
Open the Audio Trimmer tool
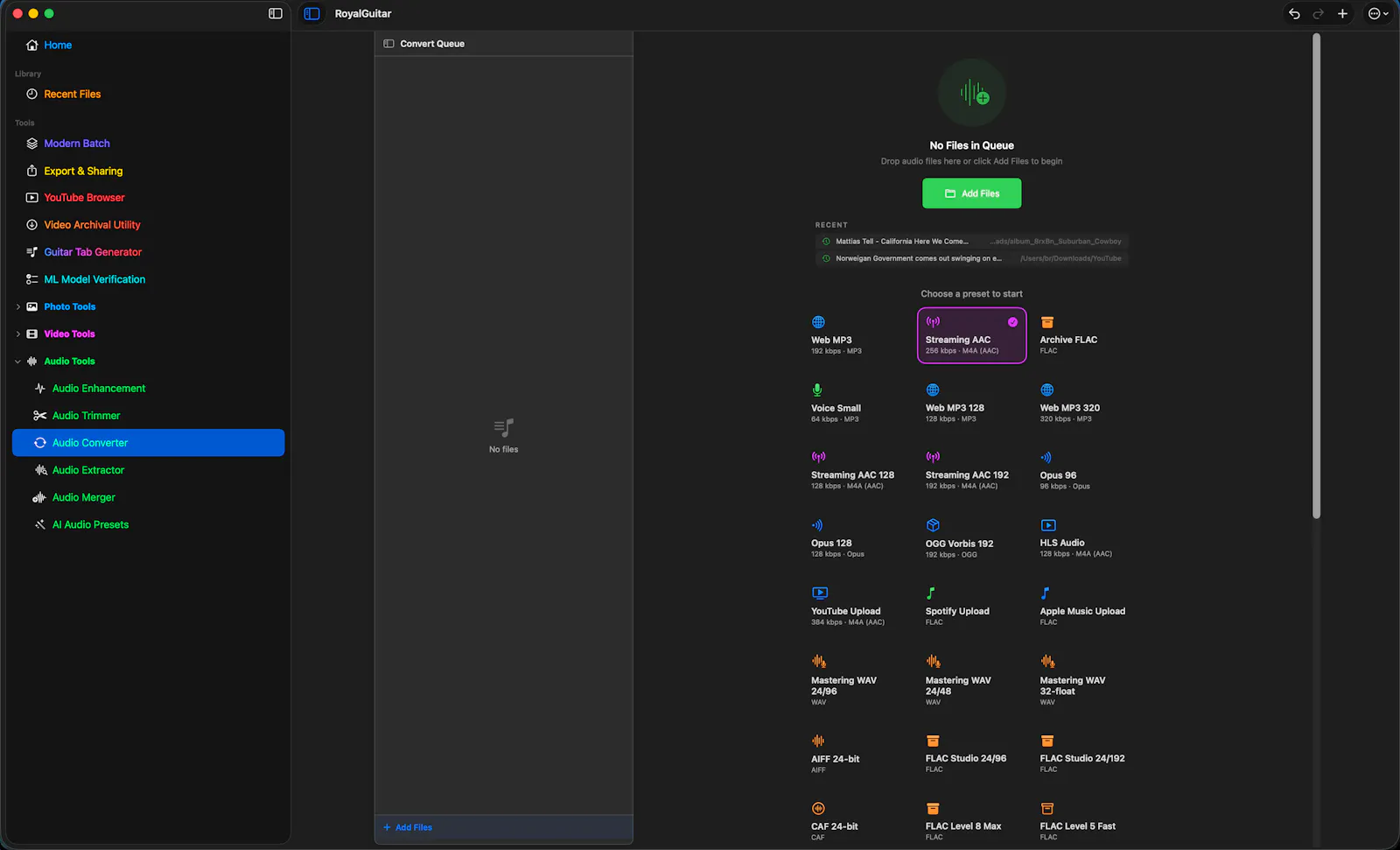point(148,416)
